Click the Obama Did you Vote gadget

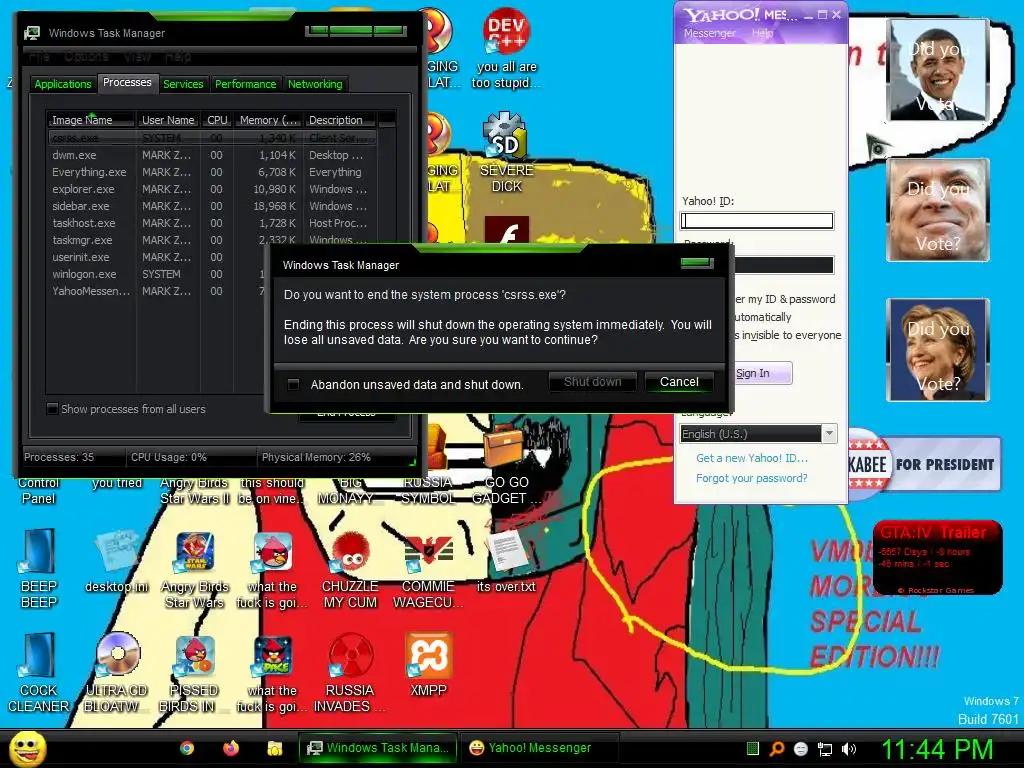[x=938, y=69]
